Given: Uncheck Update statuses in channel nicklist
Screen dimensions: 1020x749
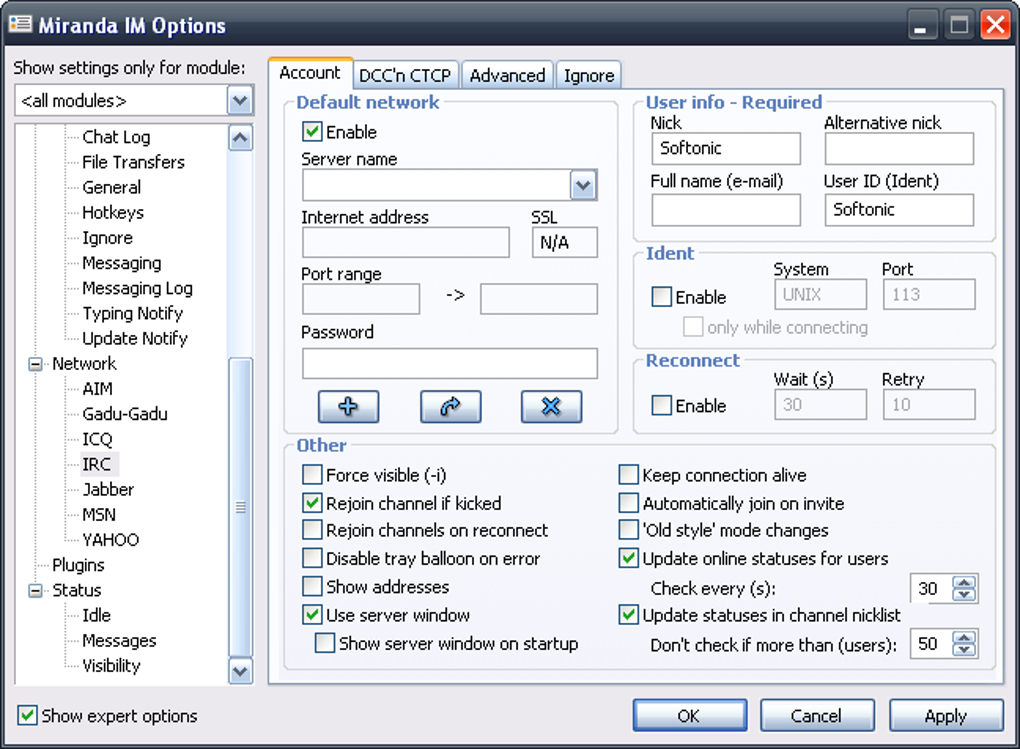Looking at the screenshot, I should (x=628, y=615).
